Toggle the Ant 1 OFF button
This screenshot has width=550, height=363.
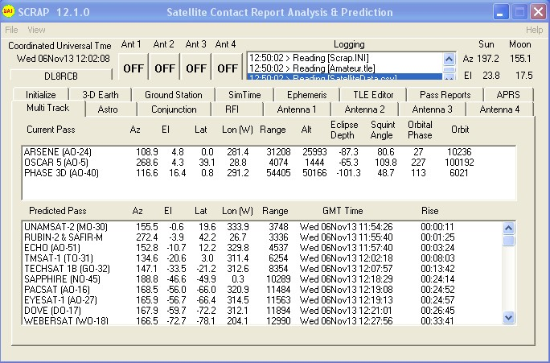click(133, 67)
